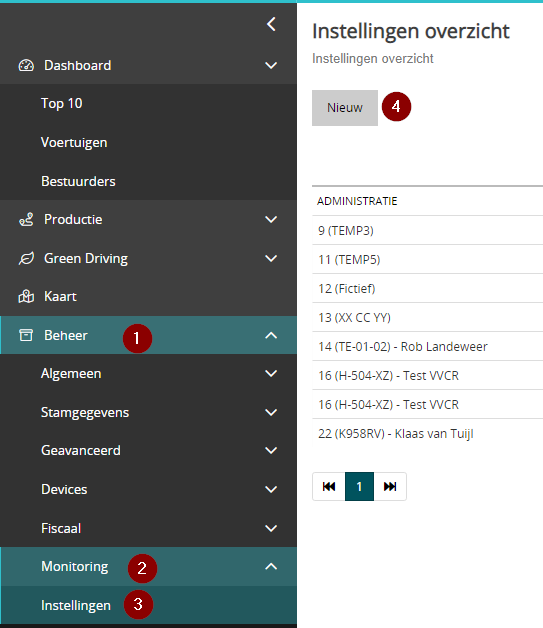Open the Top 10 dashboard

tap(62, 104)
